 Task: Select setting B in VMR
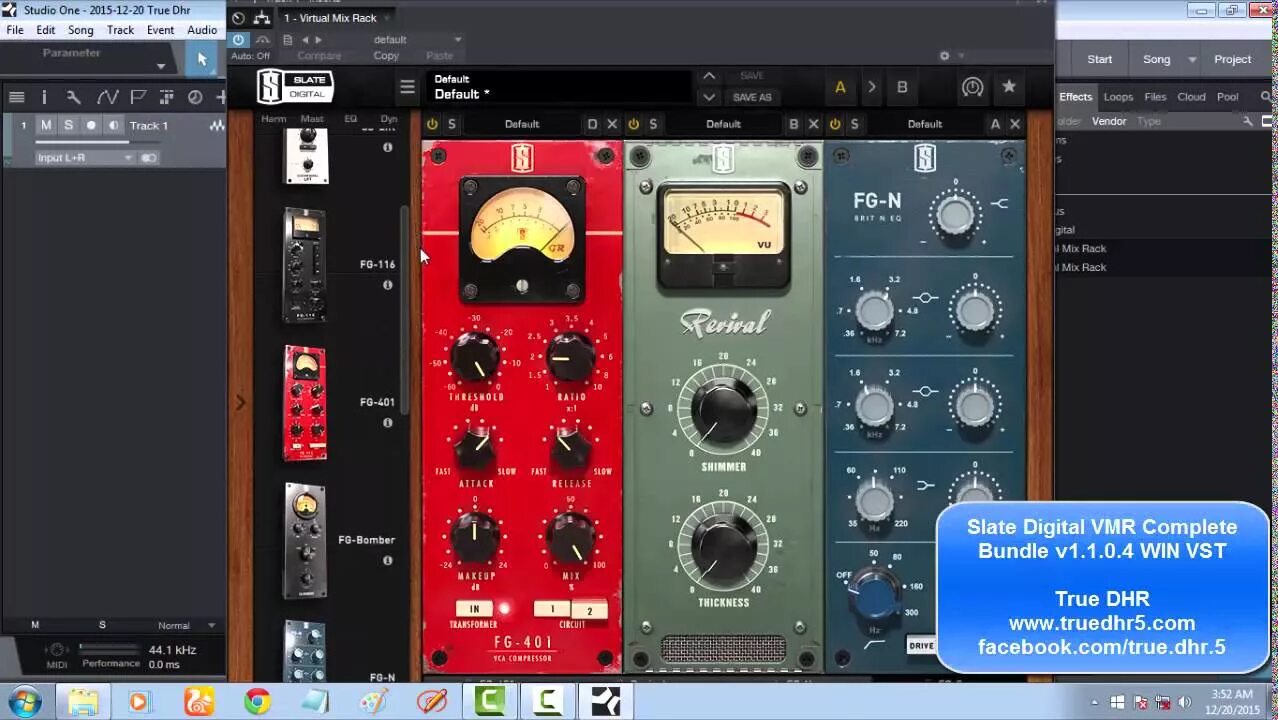point(902,87)
